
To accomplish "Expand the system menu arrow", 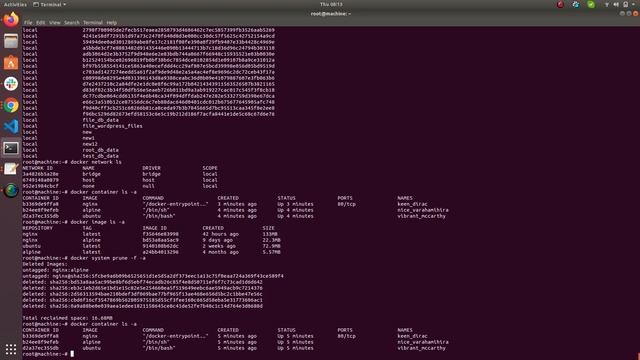I will tap(633, 4).
